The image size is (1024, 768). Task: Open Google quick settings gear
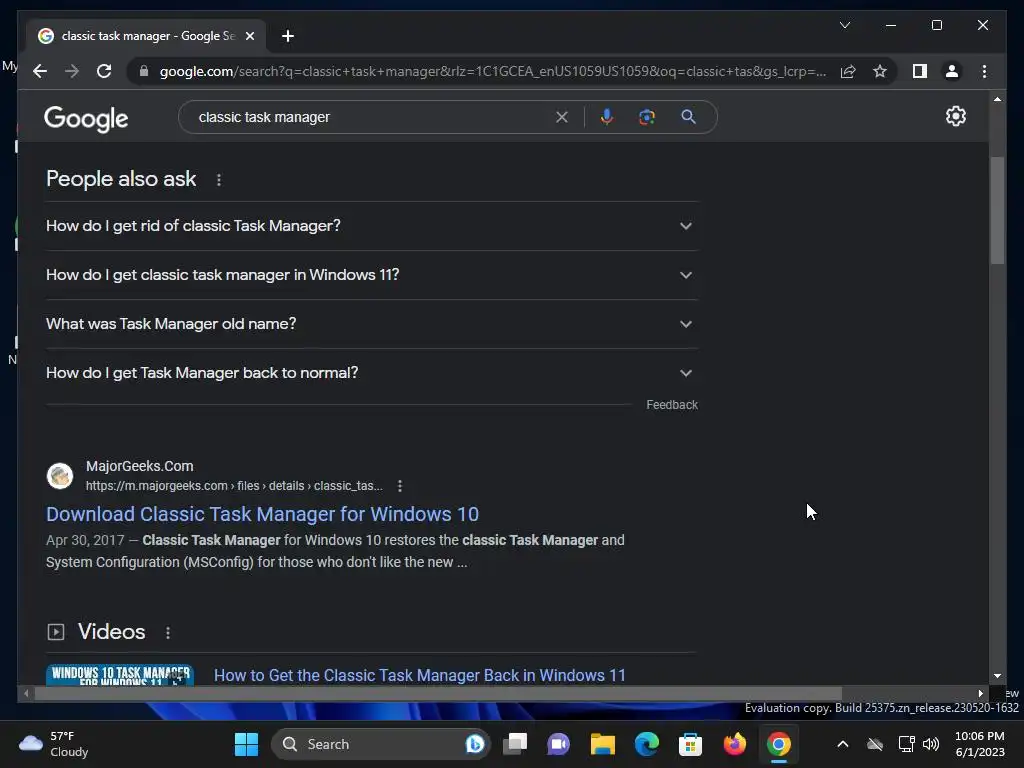click(x=955, y=116)
